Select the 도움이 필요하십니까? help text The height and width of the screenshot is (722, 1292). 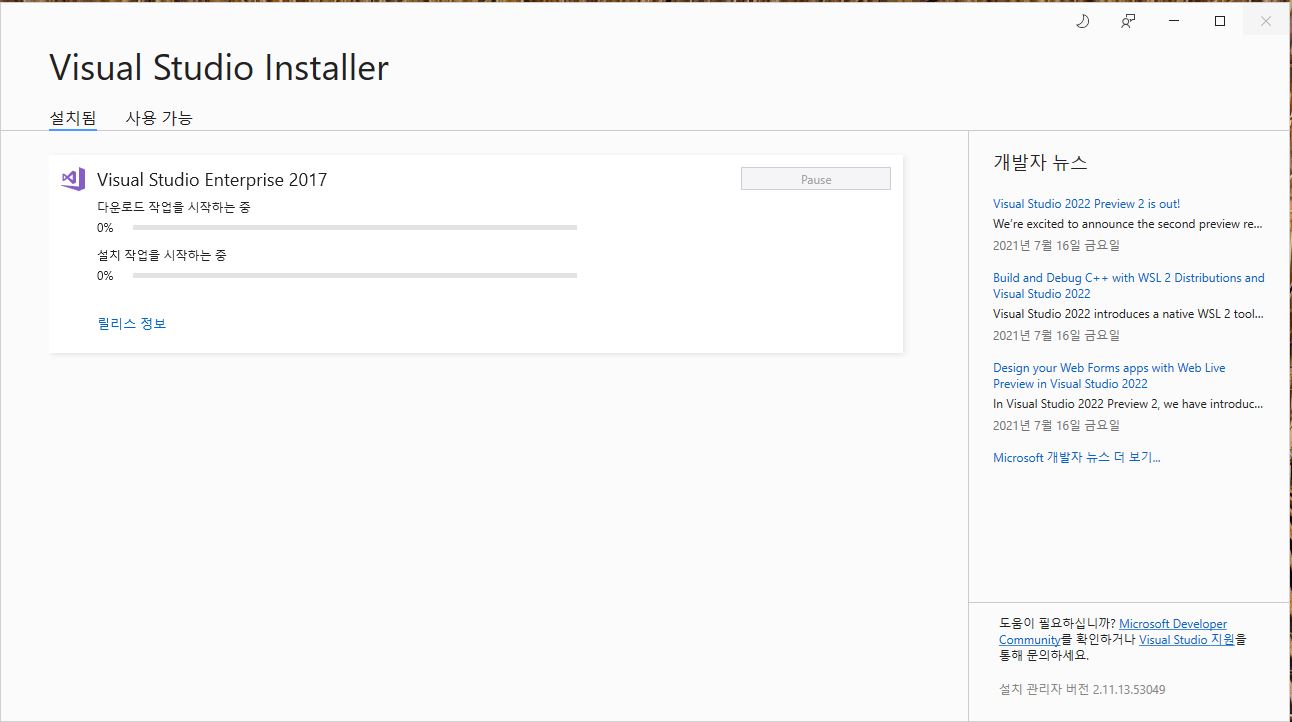[1057, 623]
